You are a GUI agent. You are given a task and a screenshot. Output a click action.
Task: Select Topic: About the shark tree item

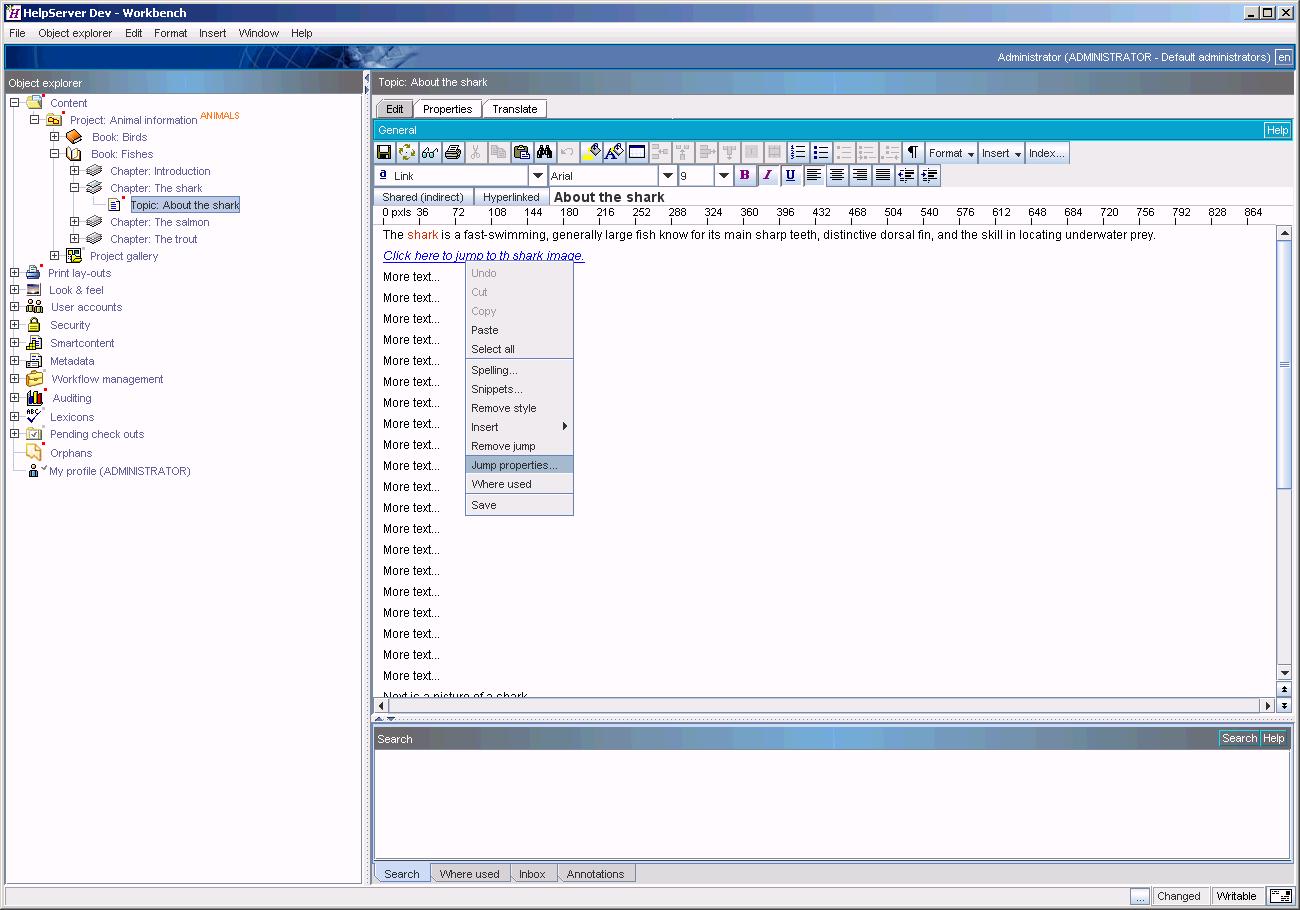[x=185, y=205]
